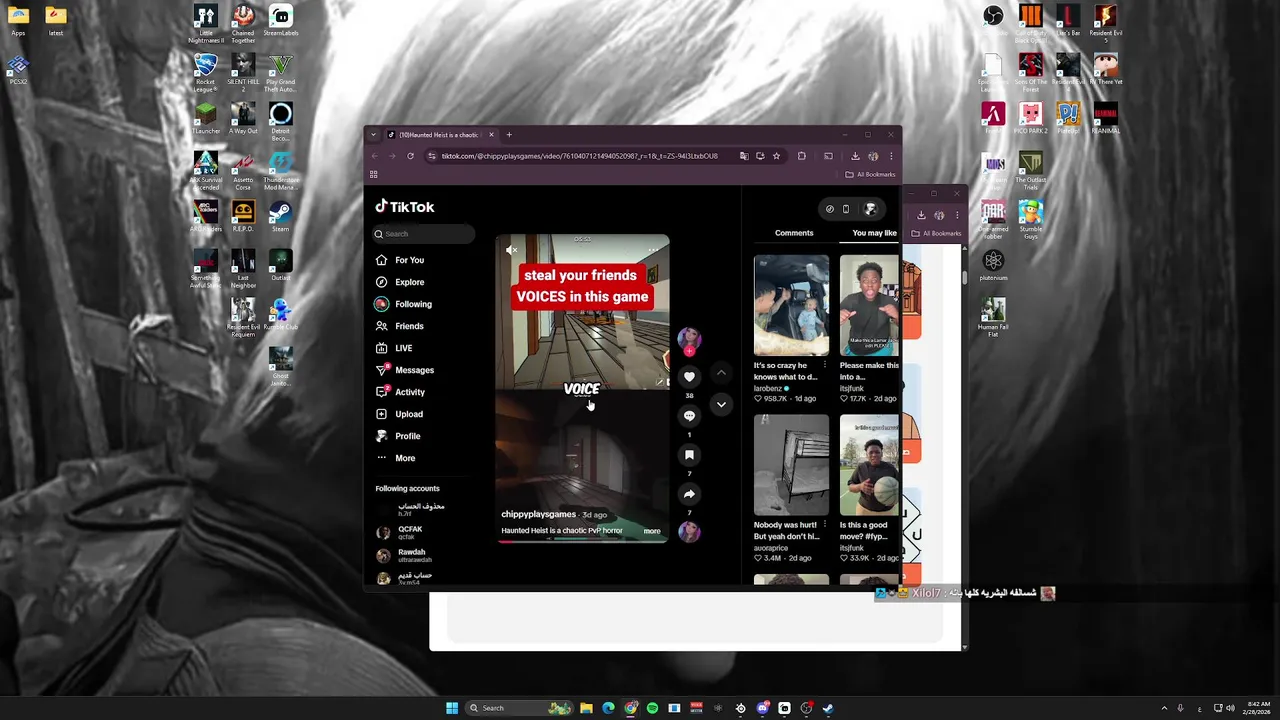Share the video with the arrow icon
The width and height of the screenshot is (1280, 720).
(x=689, y=493)
